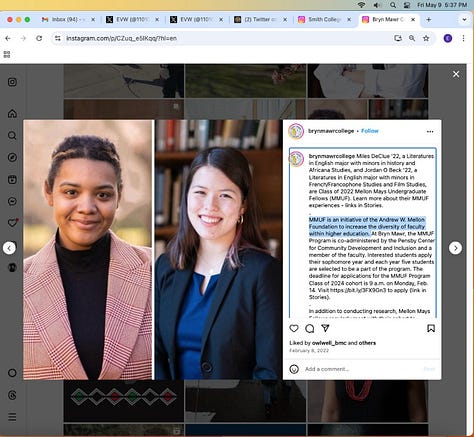Switch to Gmail Inbox tab
The height and width of the screenshot is (437, 474).
click(x=68, y=20)
